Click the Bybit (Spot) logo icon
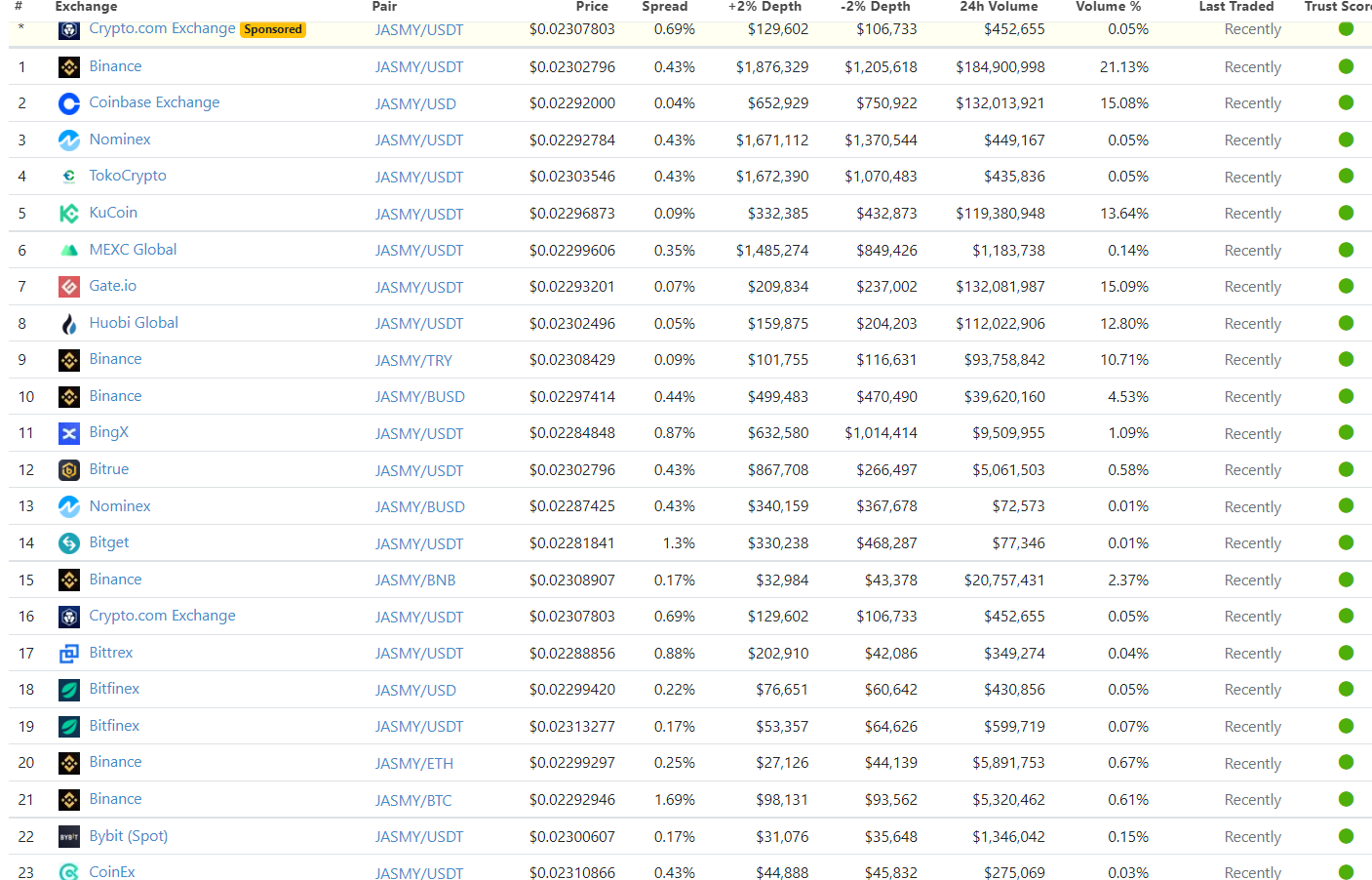Image resolution: width=1372 pixels, height=880 pixels. [x=69, y=837]
